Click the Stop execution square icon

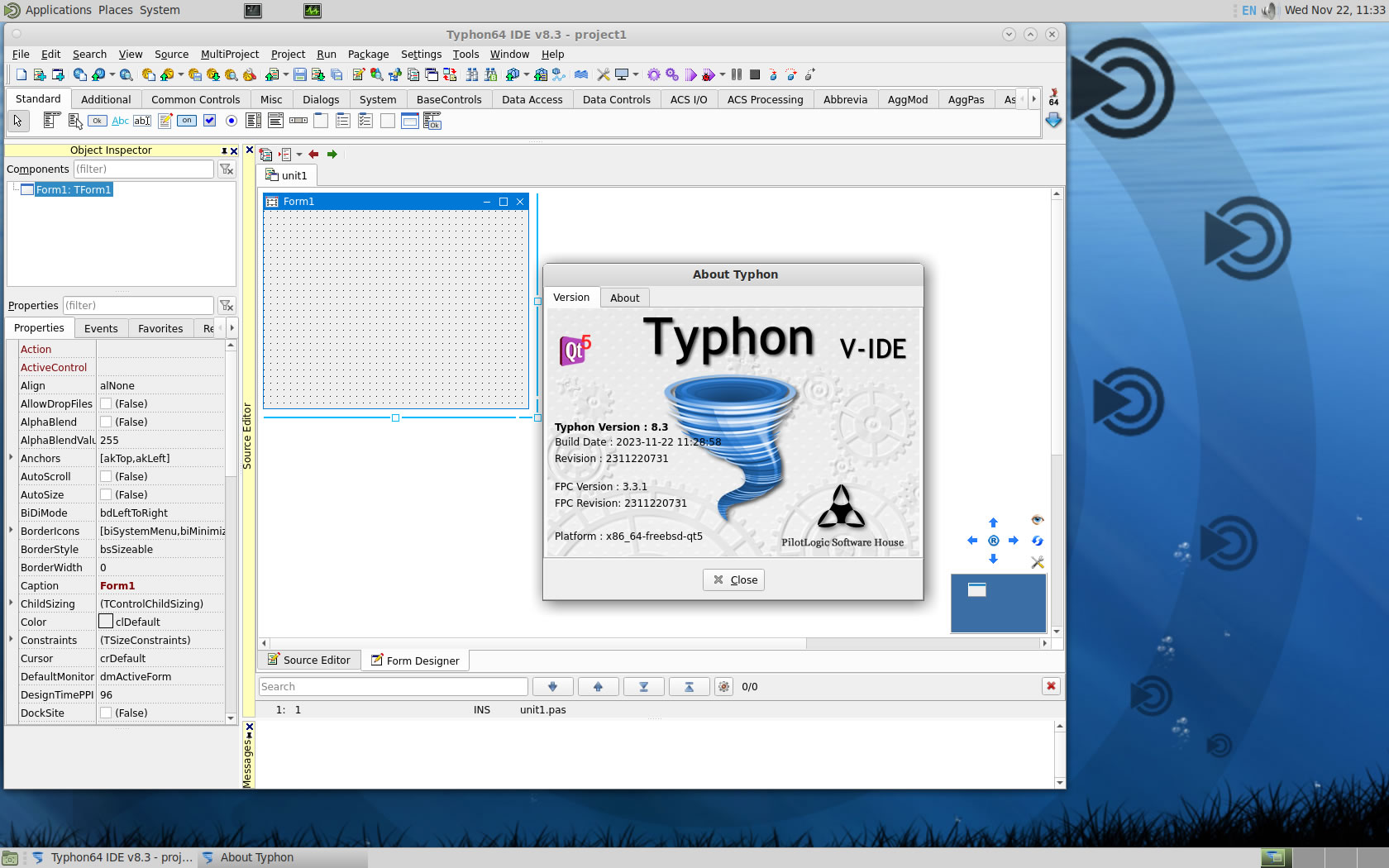(755, 74)
